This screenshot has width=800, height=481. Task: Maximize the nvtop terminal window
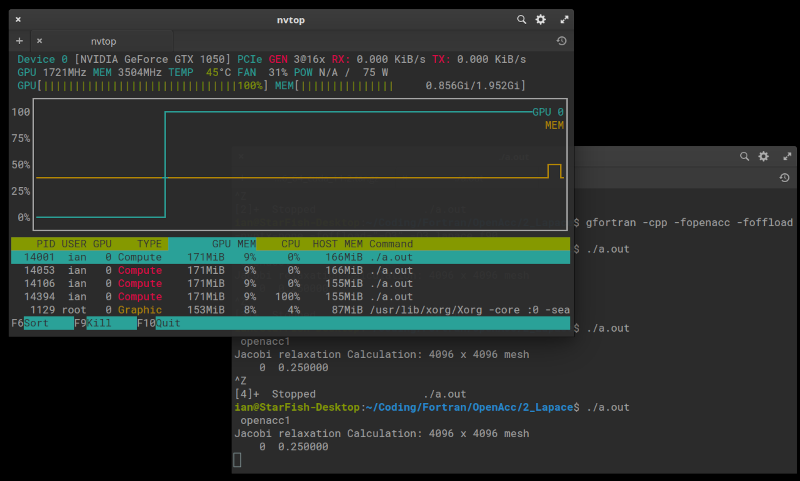564,19
